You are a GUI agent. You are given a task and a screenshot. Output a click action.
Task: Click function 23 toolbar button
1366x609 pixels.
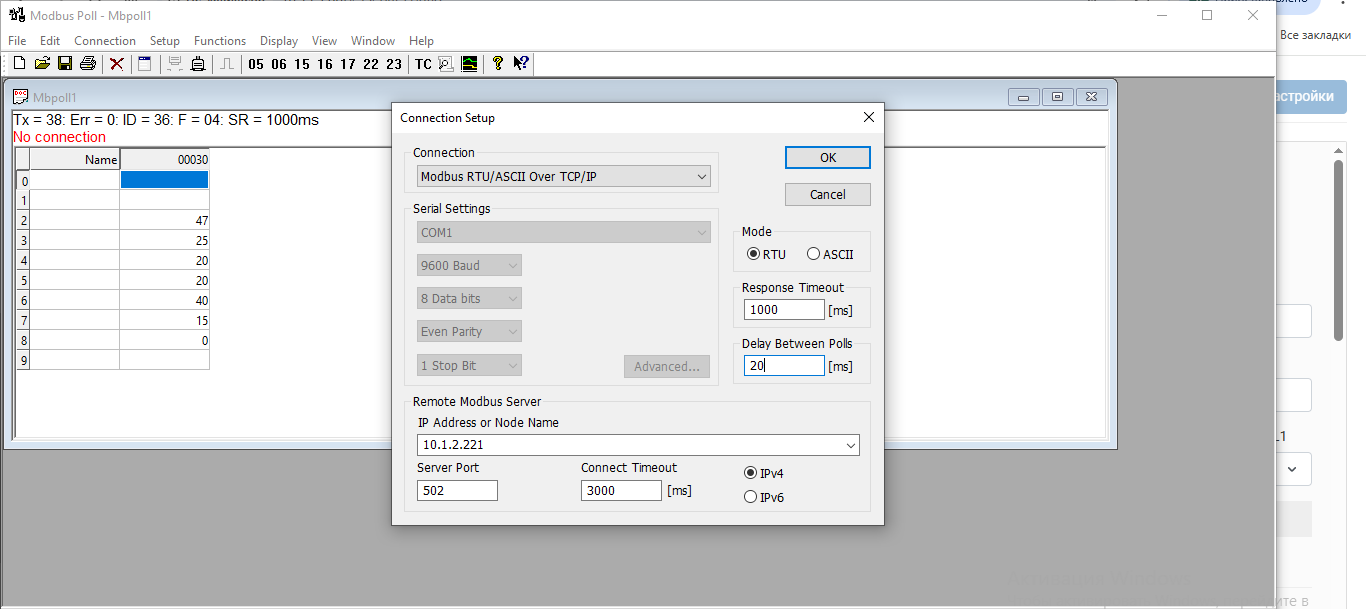tap(394, 64)
